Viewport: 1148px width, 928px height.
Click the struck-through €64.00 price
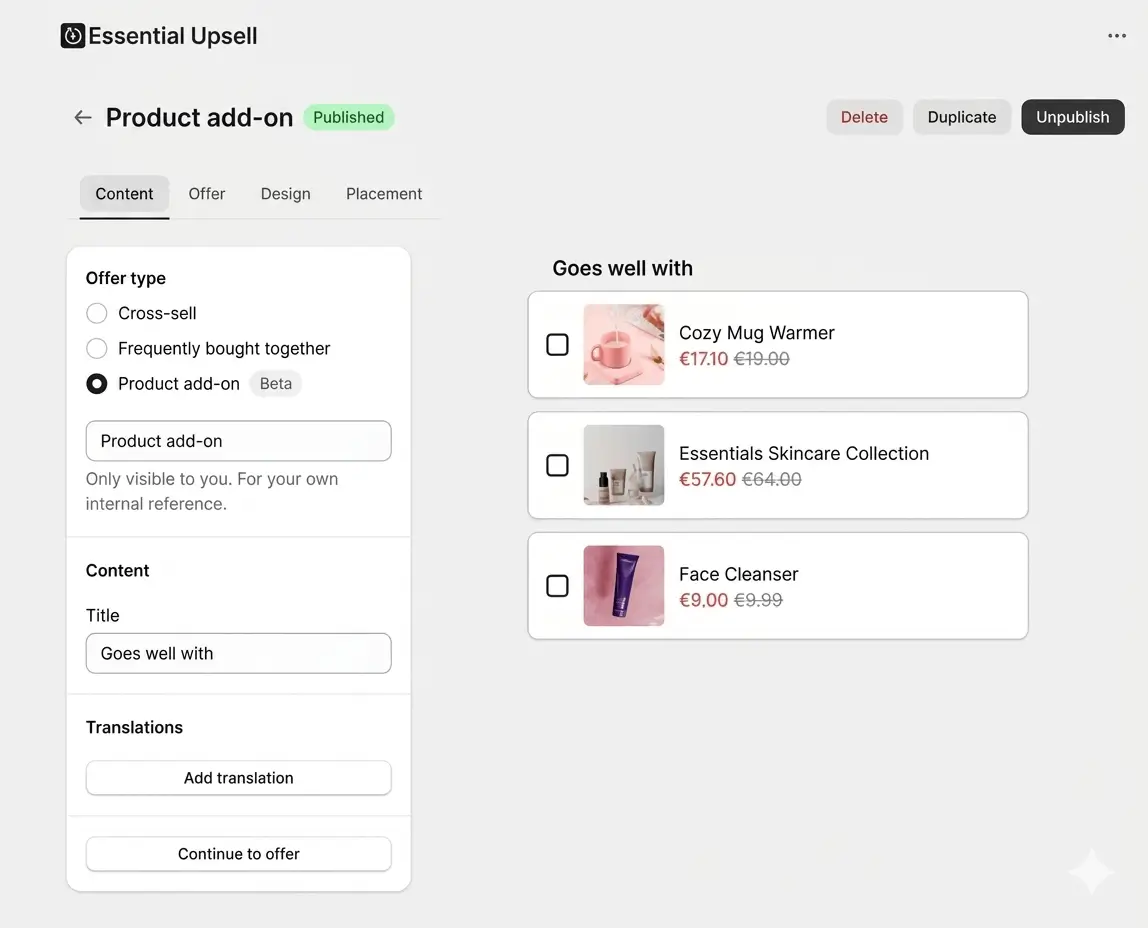pyautogui.click(x=772, y=479)
